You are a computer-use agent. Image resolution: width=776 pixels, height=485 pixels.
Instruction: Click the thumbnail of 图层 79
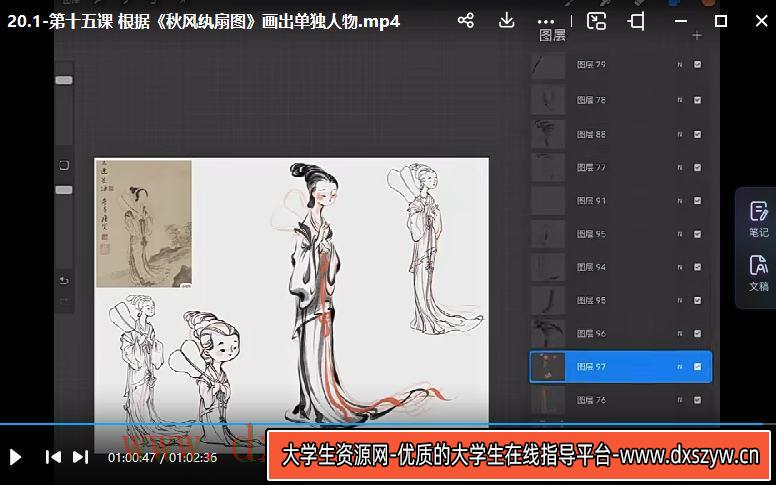point(548,65)
